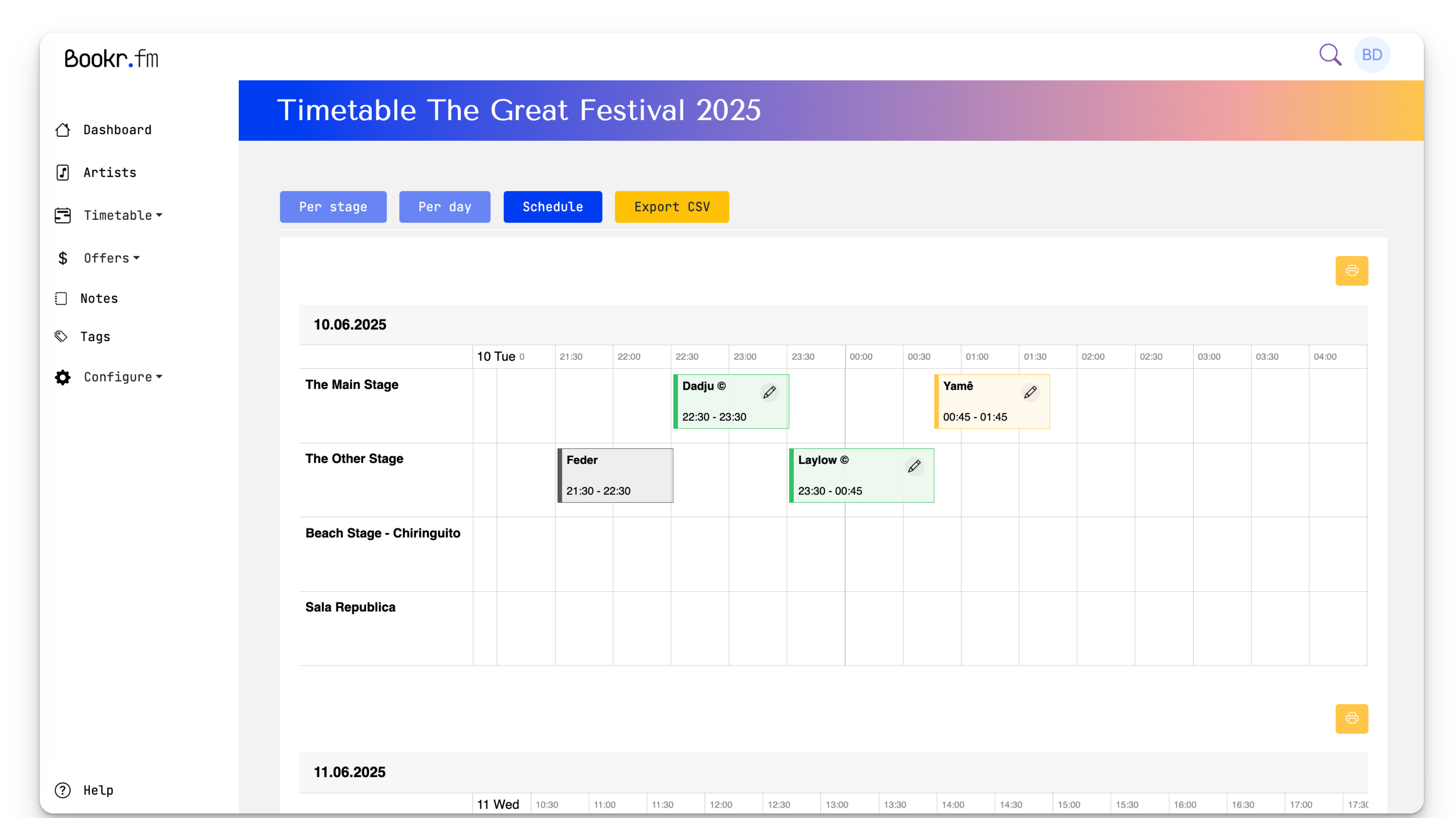Edit the Yamê slot with pencil icon
The image size is (1456, 818).
[1030, 392]
